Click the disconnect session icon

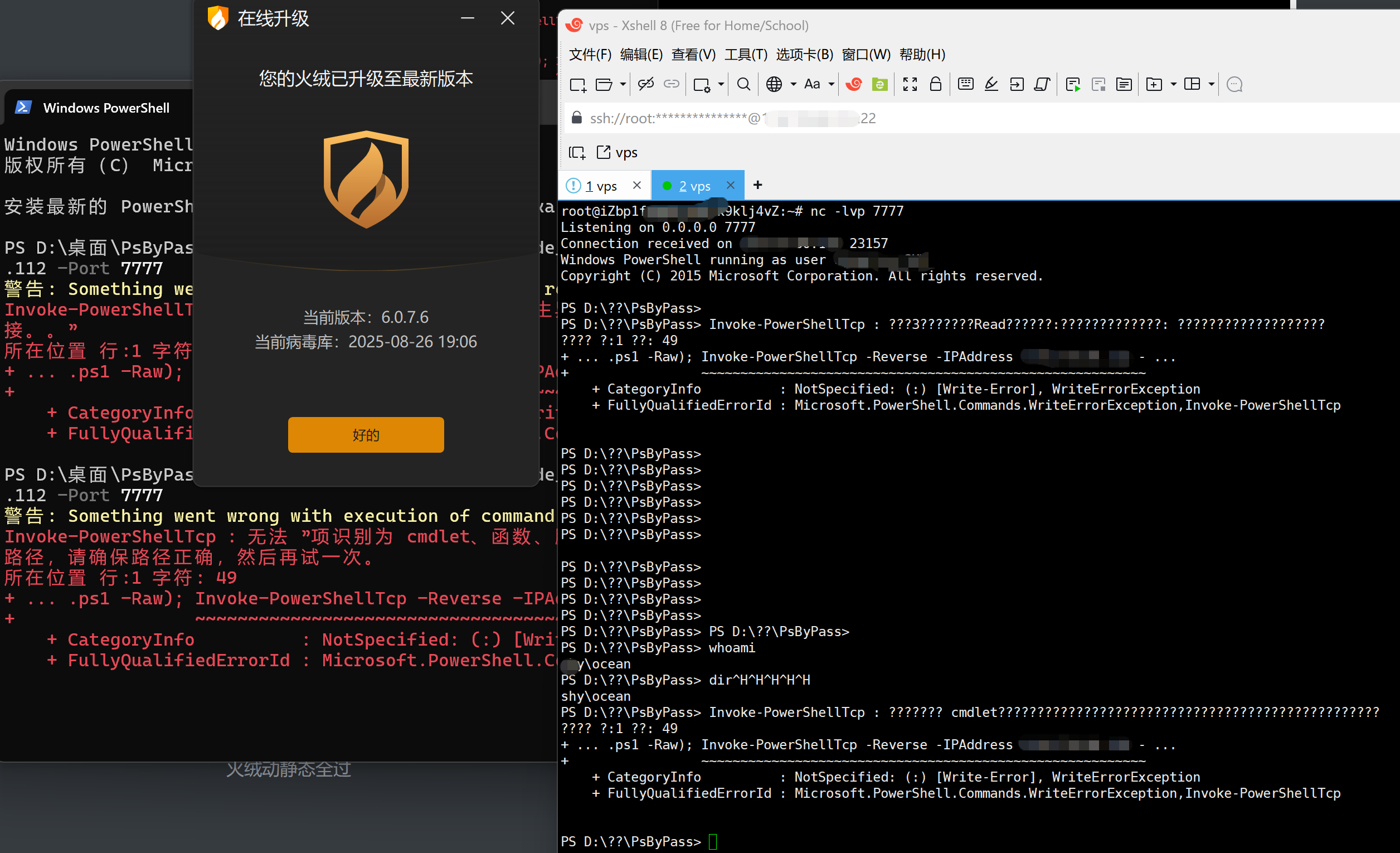pos(646,85)
